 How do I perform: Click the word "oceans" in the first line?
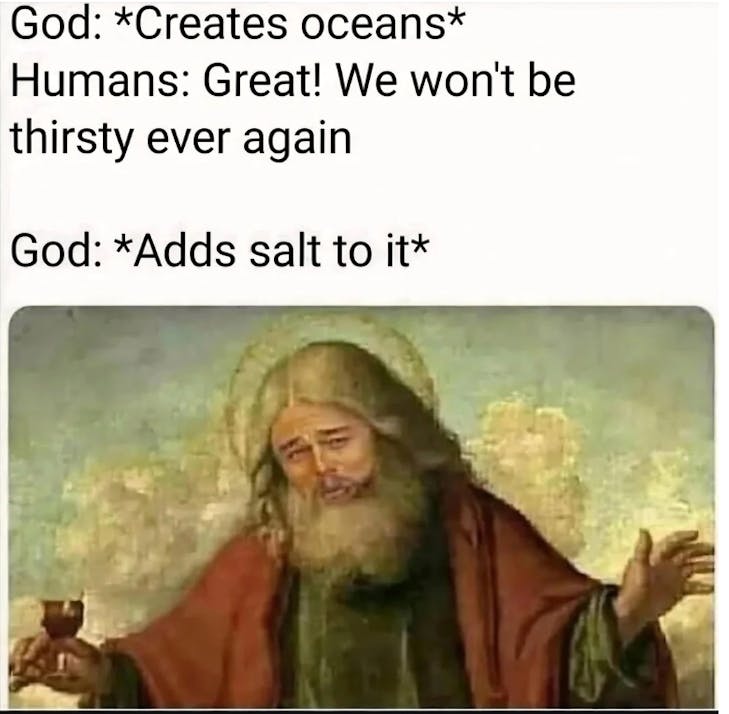tap(372, 26)
